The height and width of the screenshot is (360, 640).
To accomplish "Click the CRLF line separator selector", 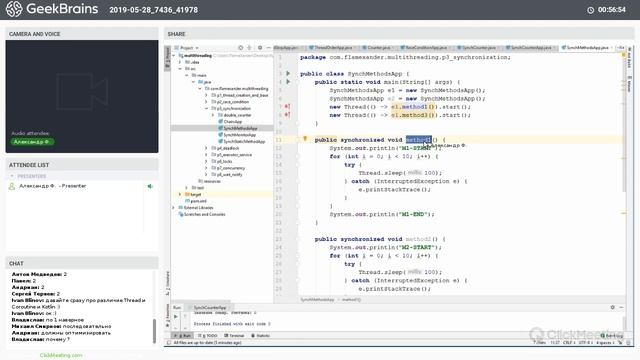I will (x=568, y=343).
